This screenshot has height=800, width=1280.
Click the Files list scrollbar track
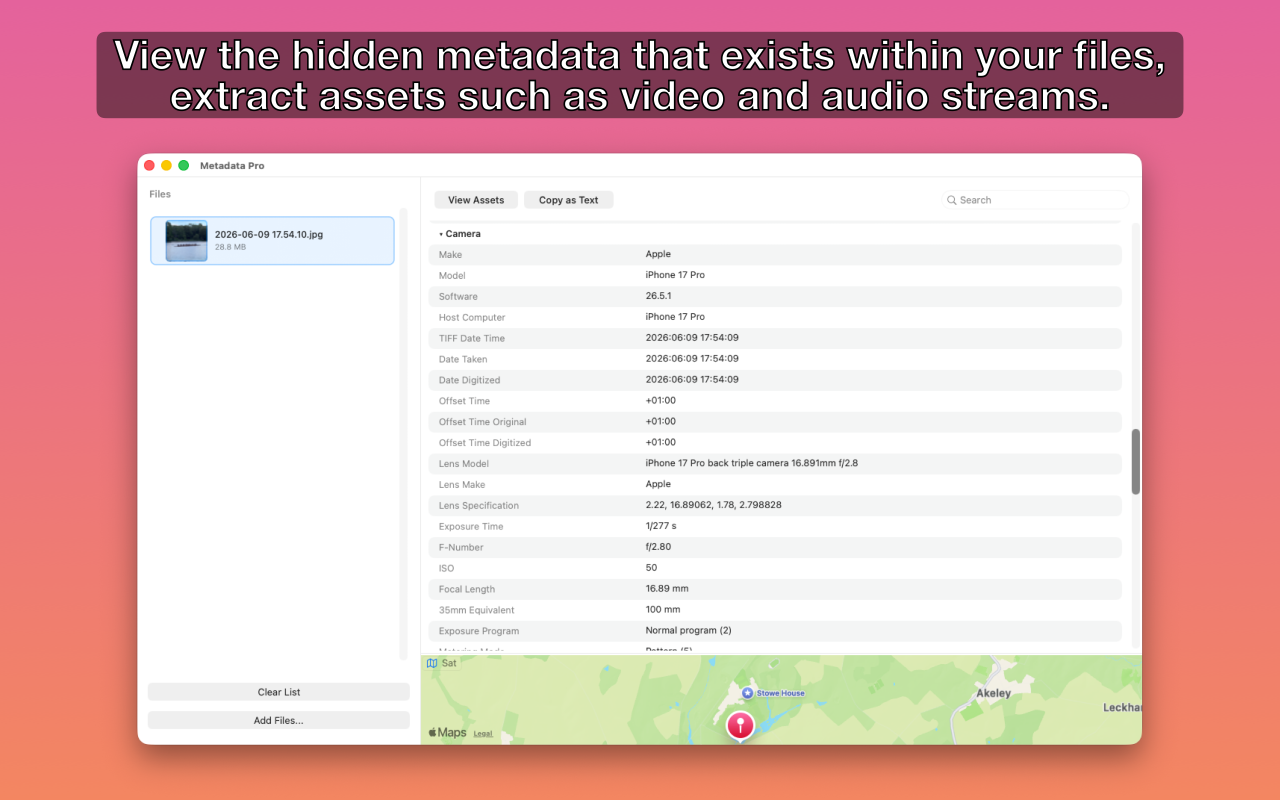coord(404,434)
